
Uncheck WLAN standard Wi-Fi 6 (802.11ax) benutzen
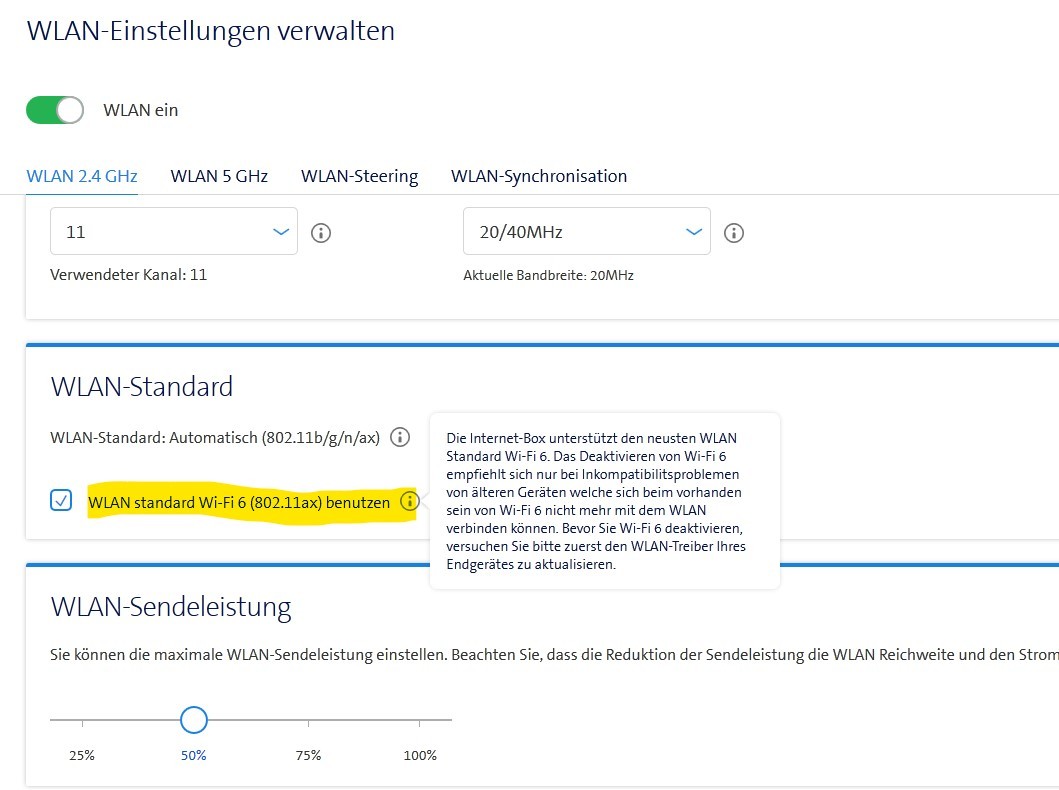61,500
